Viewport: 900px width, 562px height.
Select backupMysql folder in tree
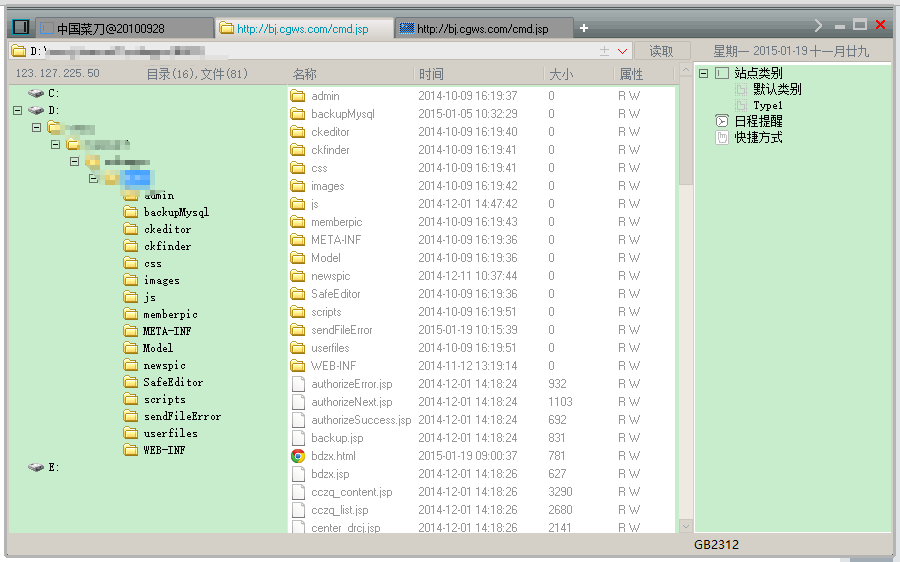click(x=176, y=212)
